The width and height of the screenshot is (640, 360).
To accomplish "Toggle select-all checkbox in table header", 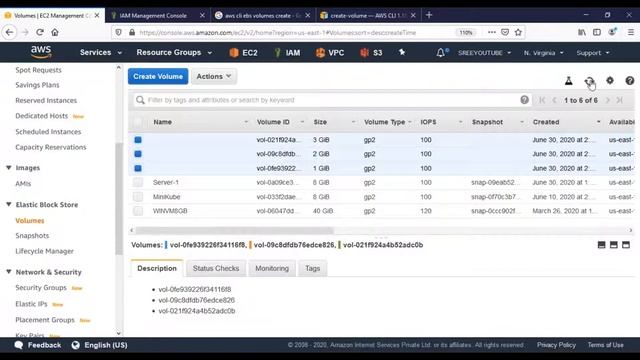I will point(138,122).
